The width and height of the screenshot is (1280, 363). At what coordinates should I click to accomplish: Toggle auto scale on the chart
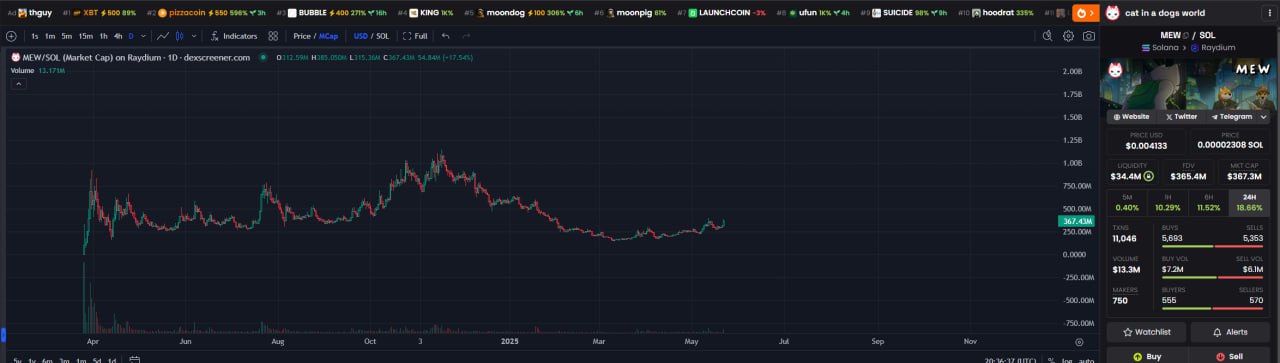click(x=1085, y=360)
